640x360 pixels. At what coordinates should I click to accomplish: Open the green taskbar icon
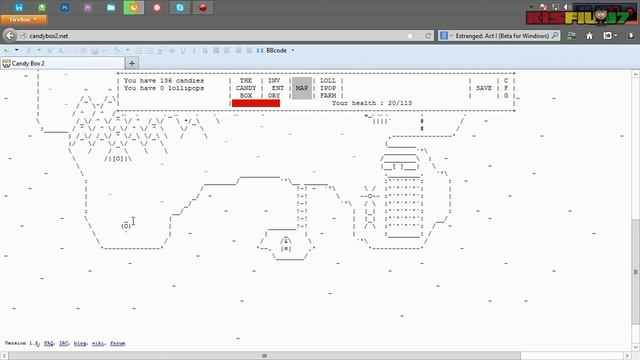coord(42,7)
